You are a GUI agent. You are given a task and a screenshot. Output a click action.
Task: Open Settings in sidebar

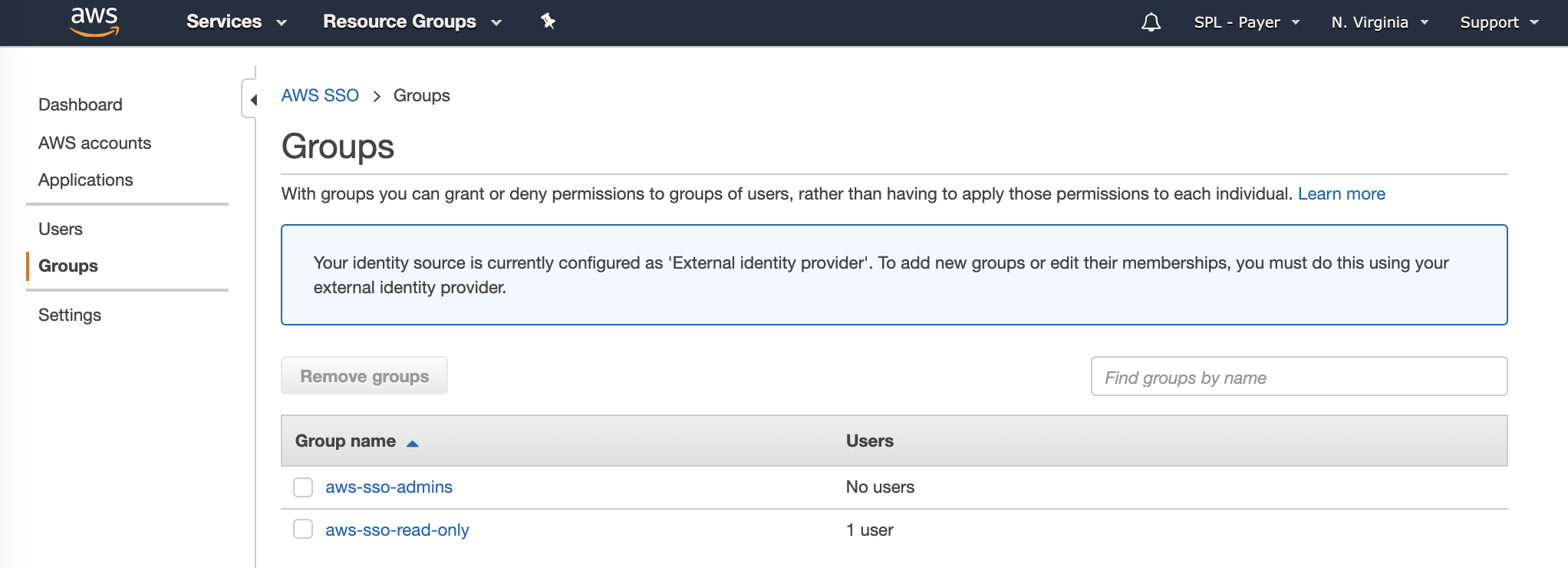(70, 315)
